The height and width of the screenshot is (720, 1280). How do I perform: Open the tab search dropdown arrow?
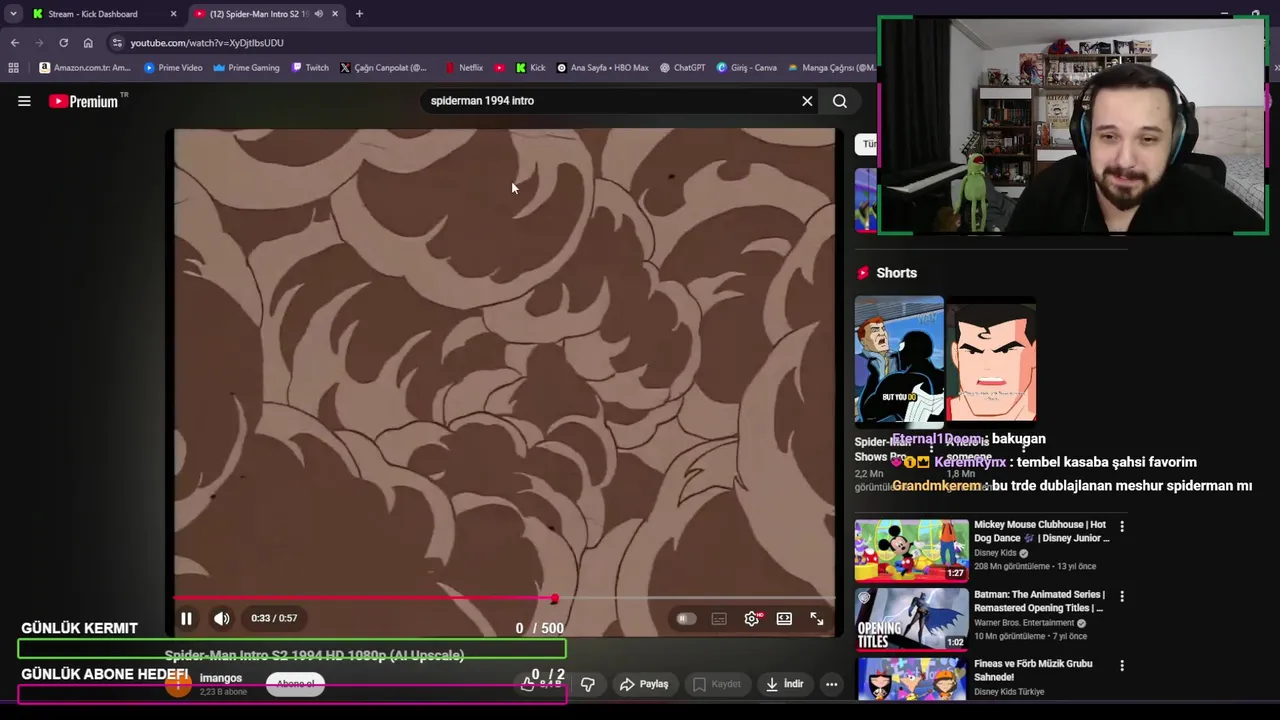coord(13,14)
